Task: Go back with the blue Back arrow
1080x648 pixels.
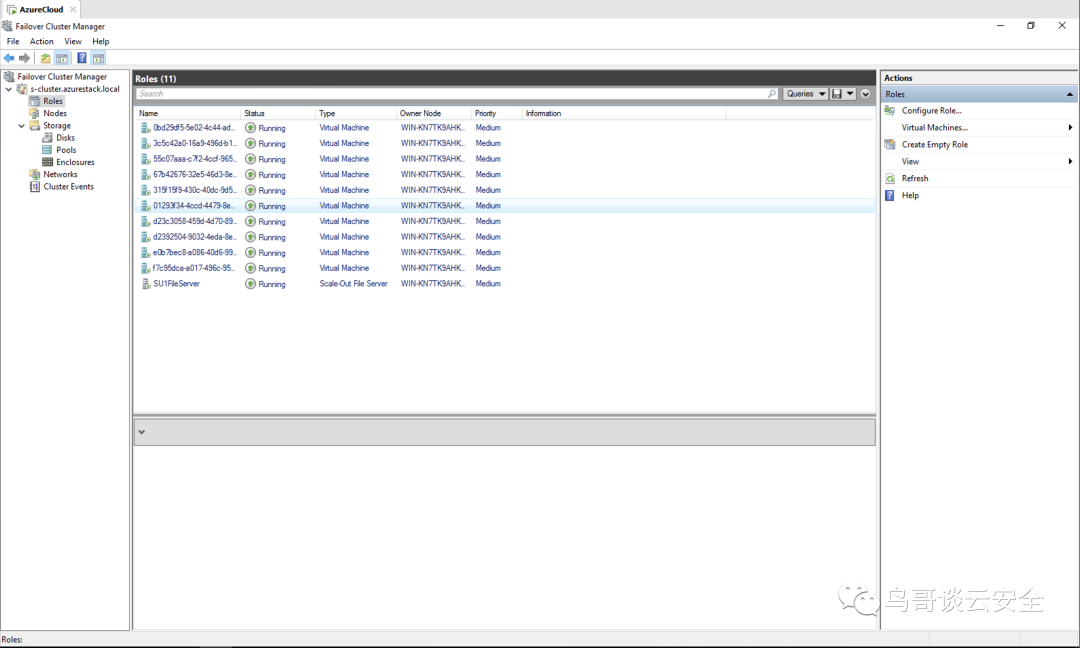Action: (9, 59)
